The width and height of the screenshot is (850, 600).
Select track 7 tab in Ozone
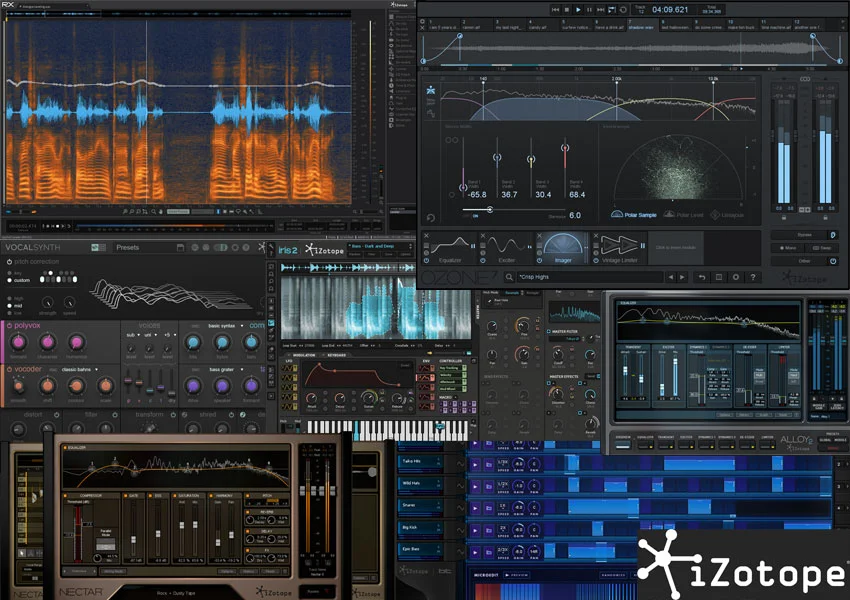[641, 25]
